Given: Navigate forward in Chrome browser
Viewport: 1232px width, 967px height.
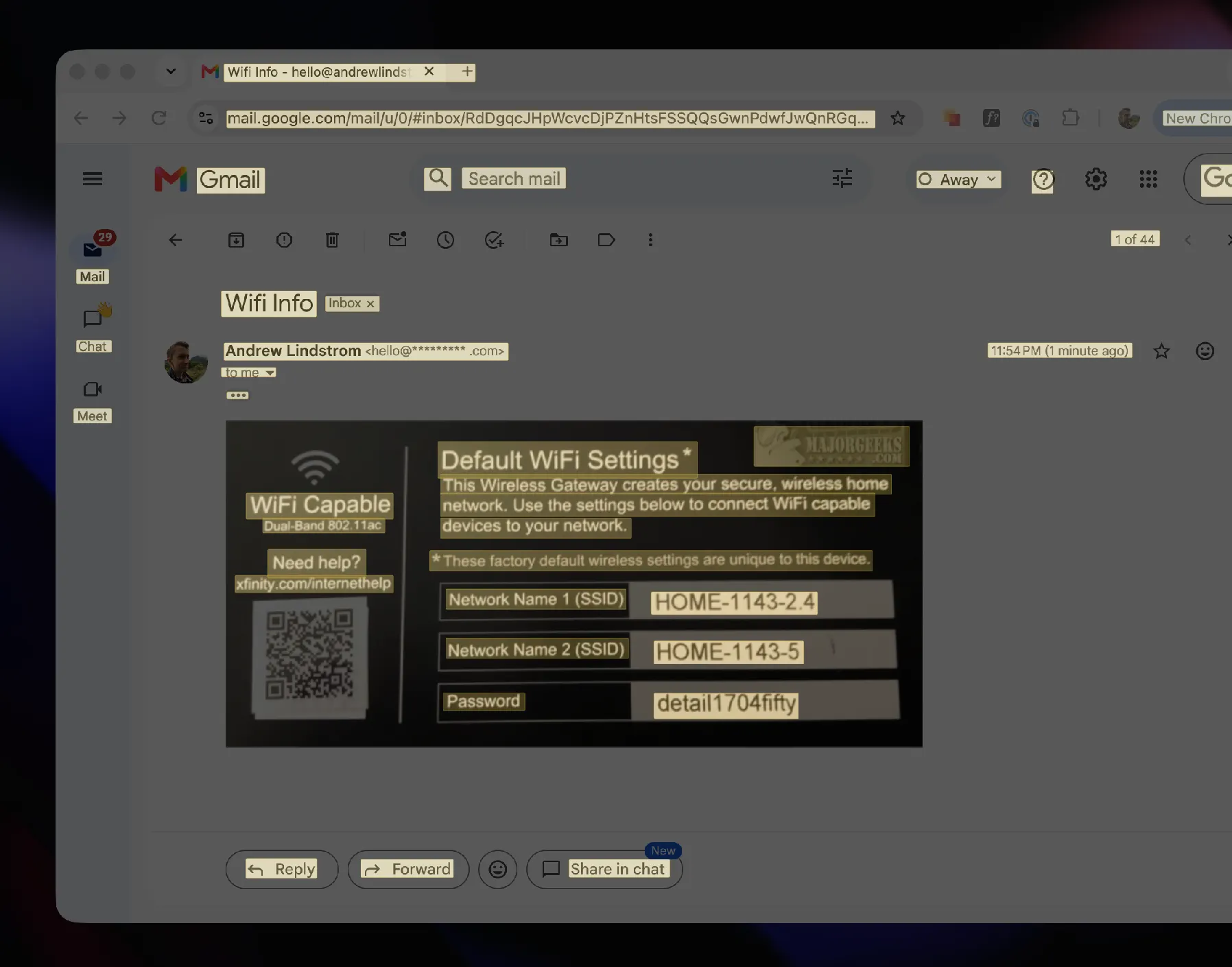Looking at the screenshot, I should (119, 118).
